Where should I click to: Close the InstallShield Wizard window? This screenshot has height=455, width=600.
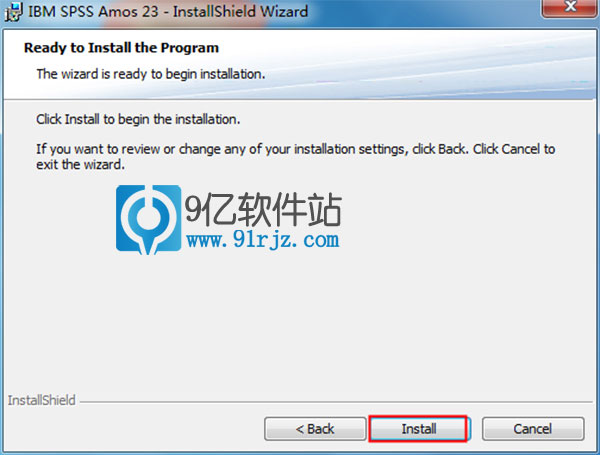click(x=570, y=7)
